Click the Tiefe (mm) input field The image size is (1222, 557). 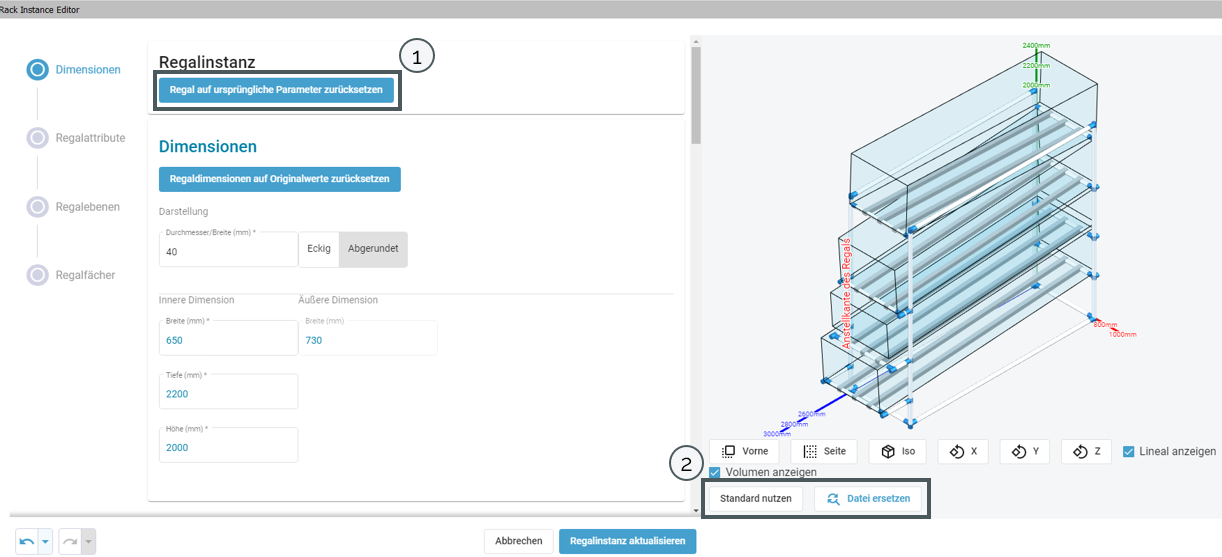coord(228,394)
